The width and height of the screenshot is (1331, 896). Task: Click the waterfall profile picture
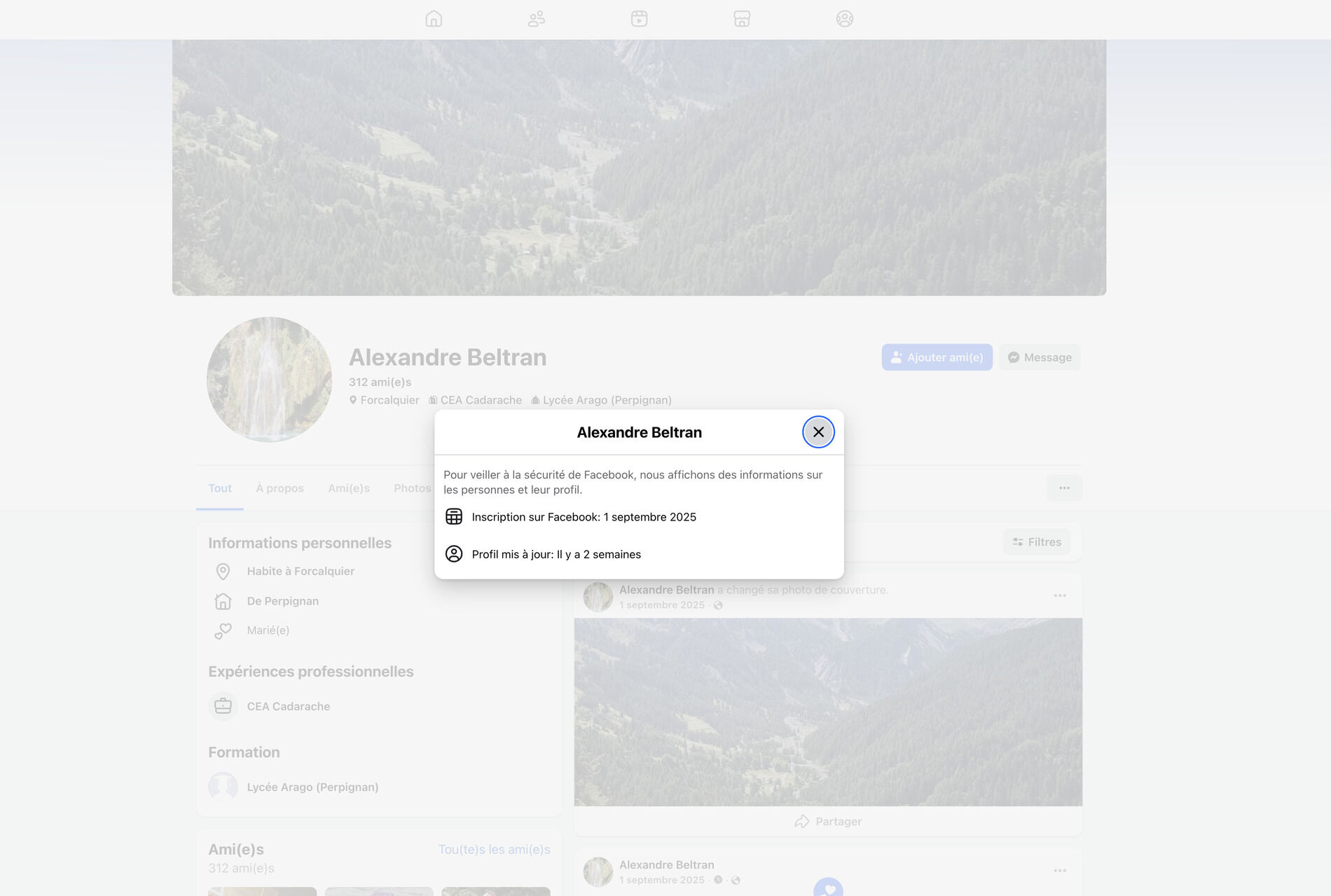click(x=269, y=380)
